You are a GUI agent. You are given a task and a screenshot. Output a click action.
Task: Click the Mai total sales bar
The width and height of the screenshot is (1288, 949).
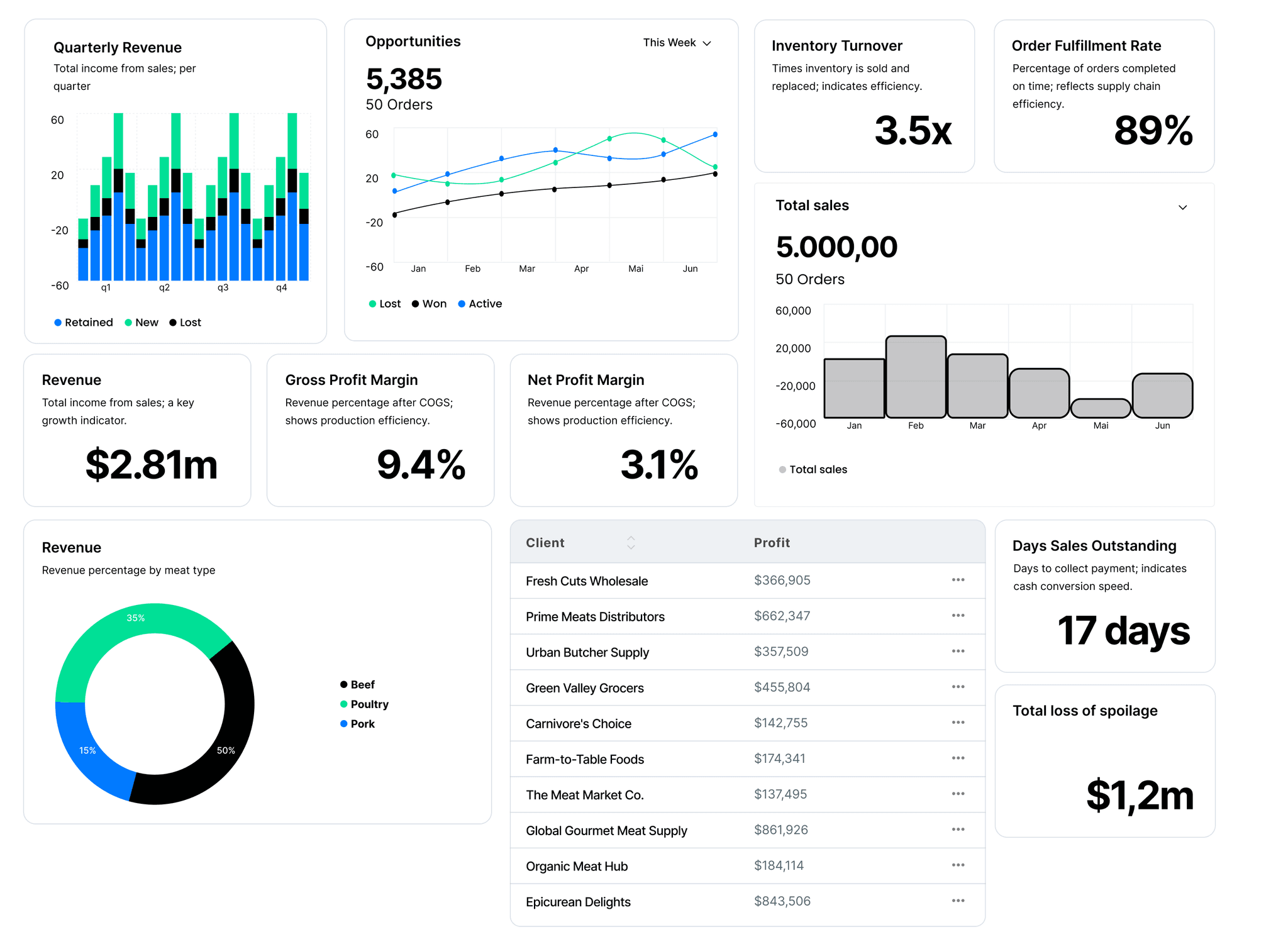[1101, 408]
